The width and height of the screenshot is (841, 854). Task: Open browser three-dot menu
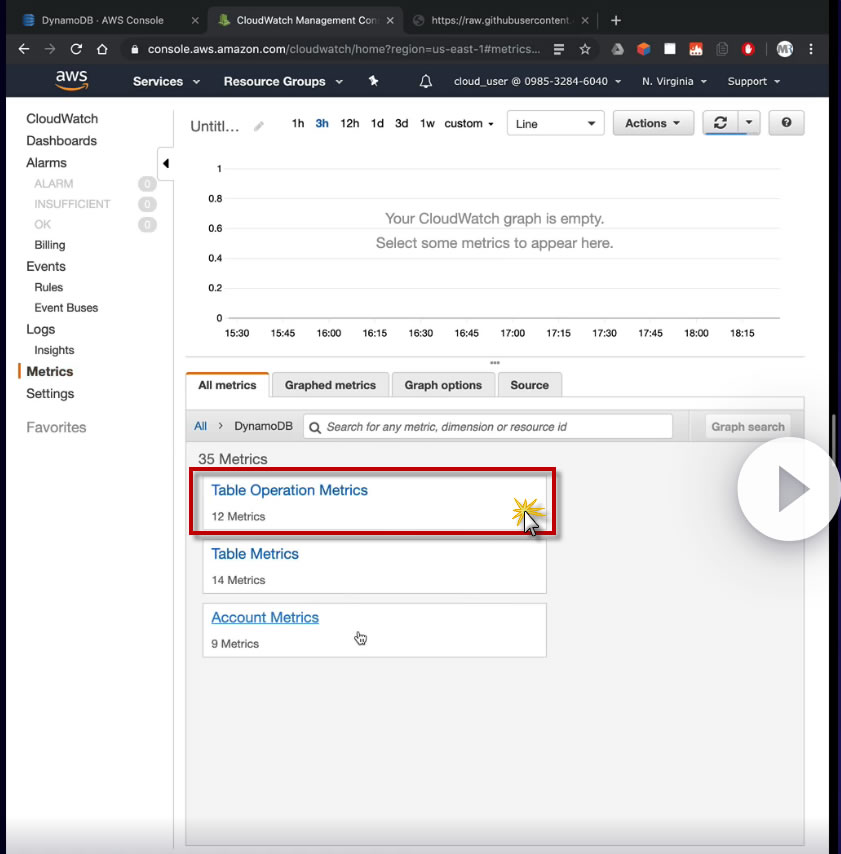point(811,50)
